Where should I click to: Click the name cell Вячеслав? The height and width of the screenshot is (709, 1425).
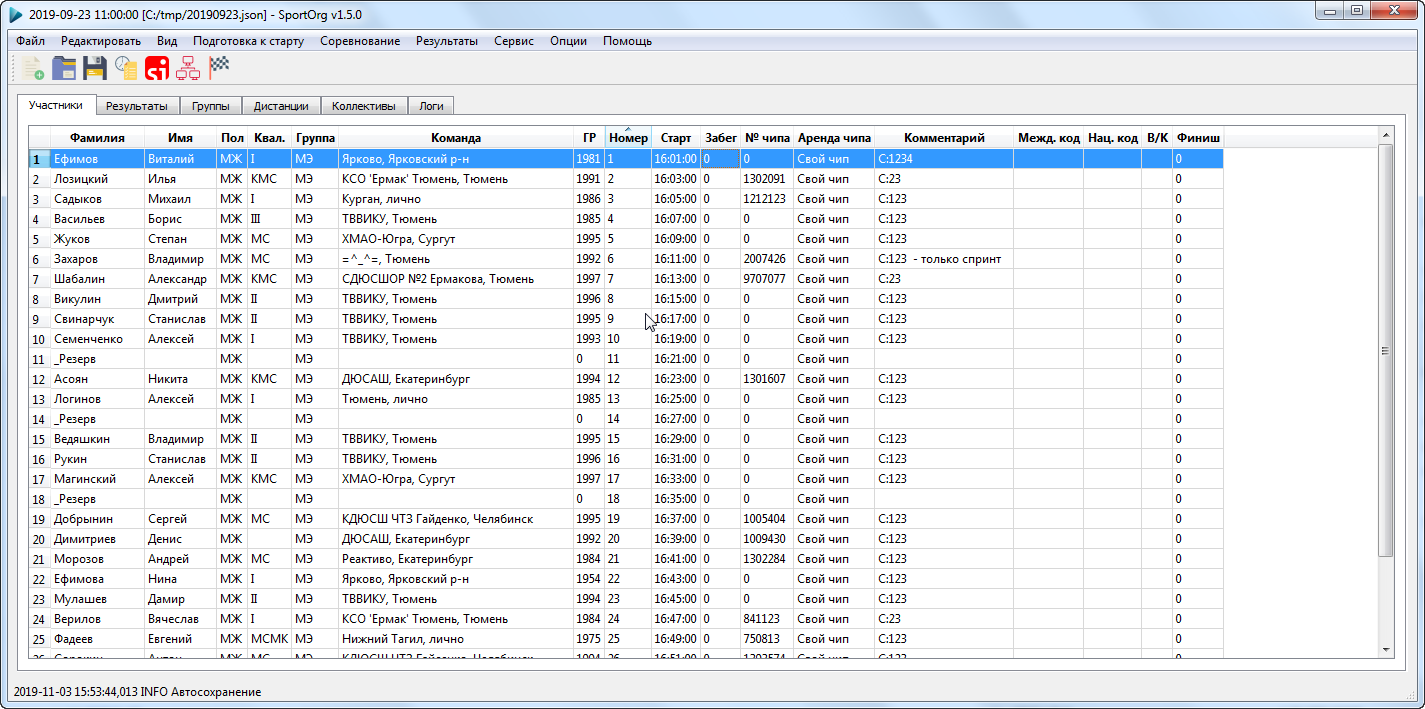pyautogui.click(x=180, y=619)
